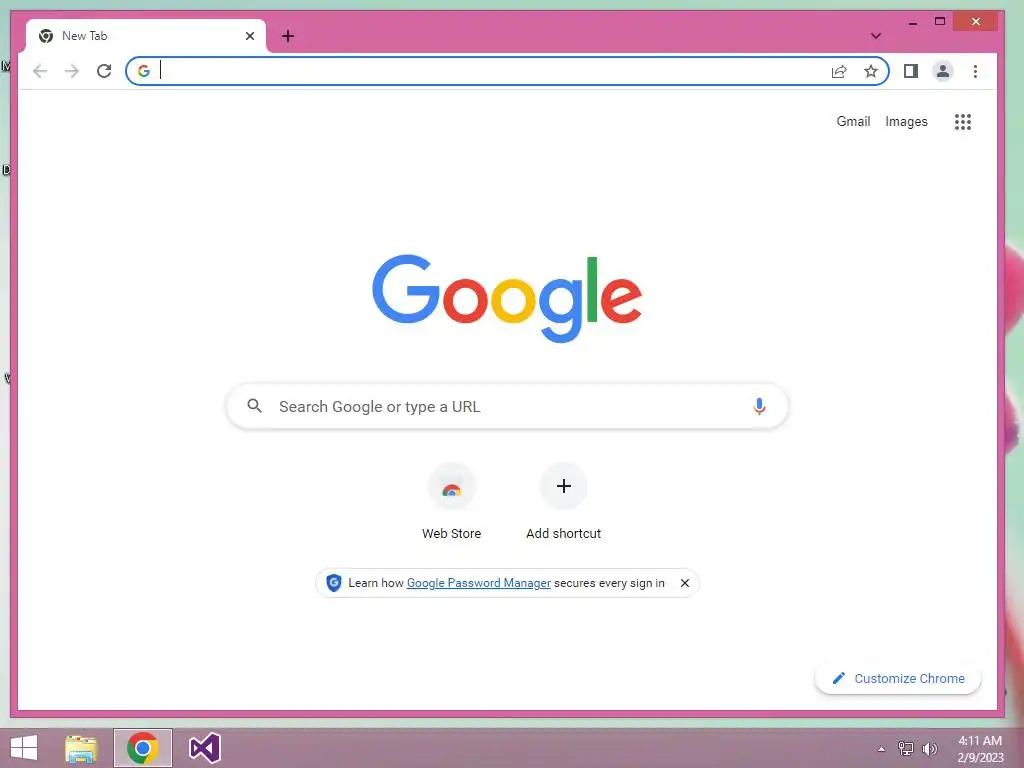Share this page icon in address bar
1024x768 pixels.
[839, 71]
